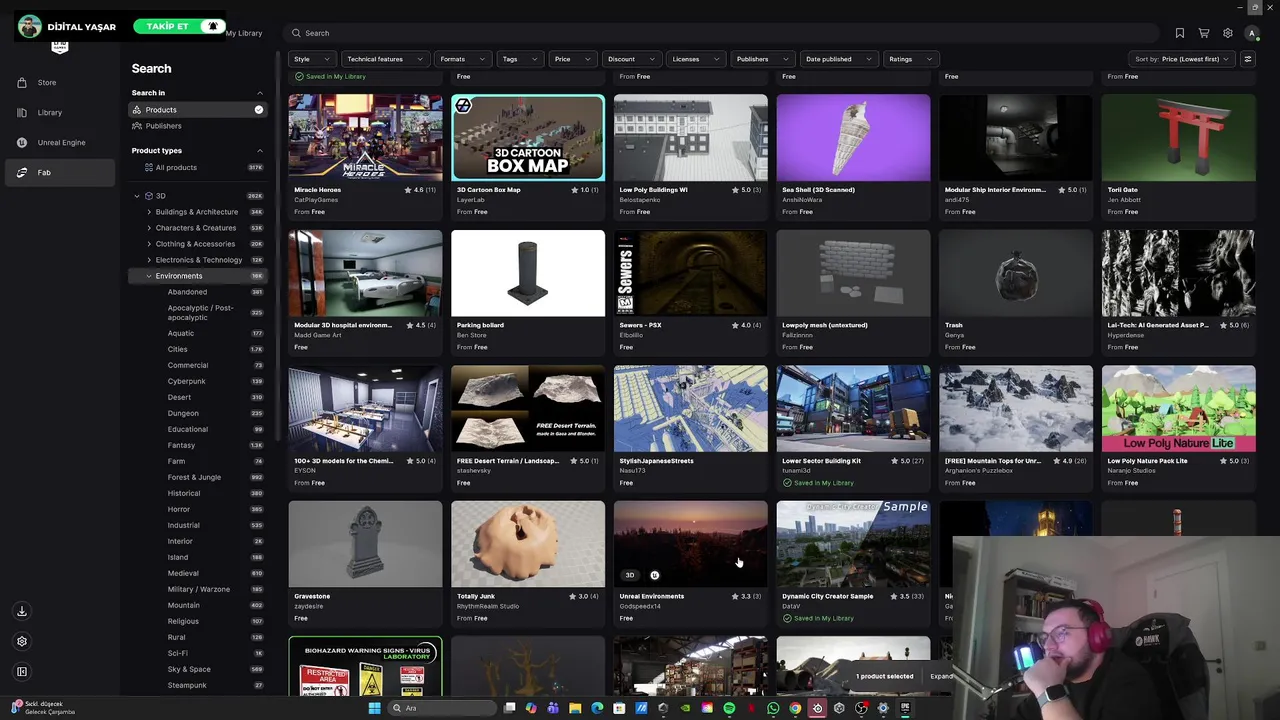Open 3D Cartoon Box Map thumbnail
This screenshot has height=720, width=1280.
tap(528, 138)
